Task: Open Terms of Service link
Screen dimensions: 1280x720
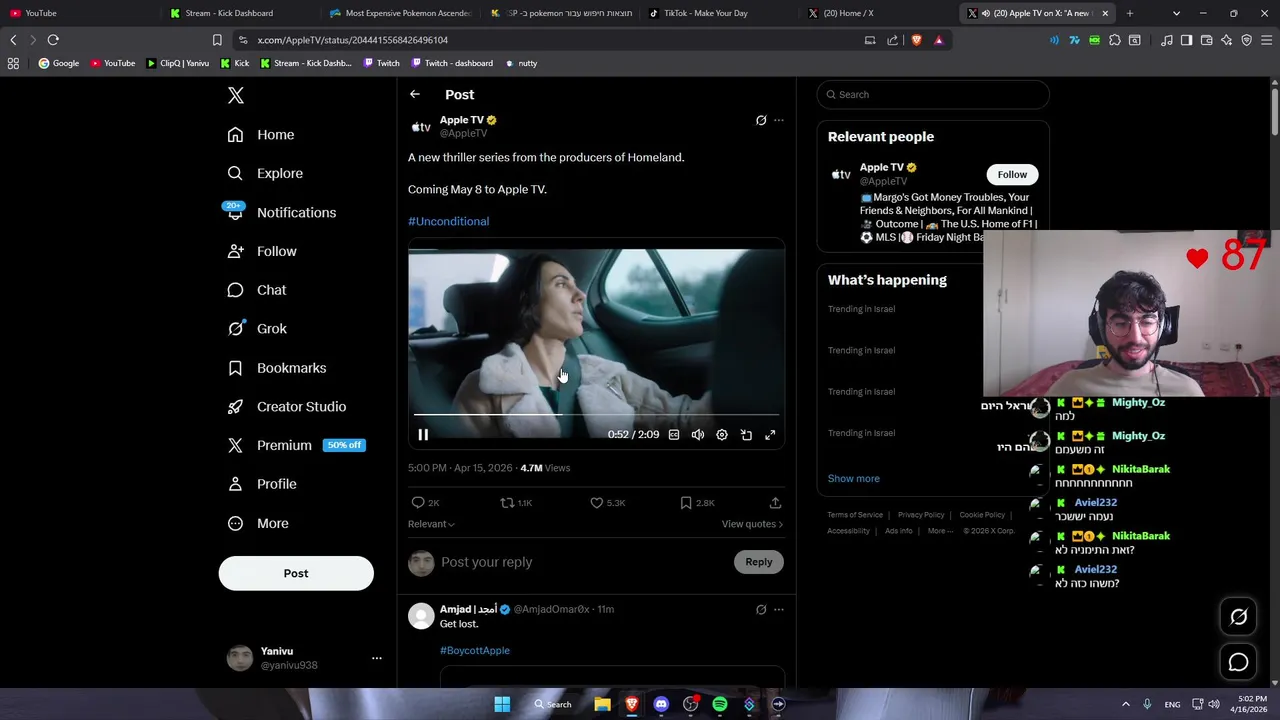Action: 855,515
